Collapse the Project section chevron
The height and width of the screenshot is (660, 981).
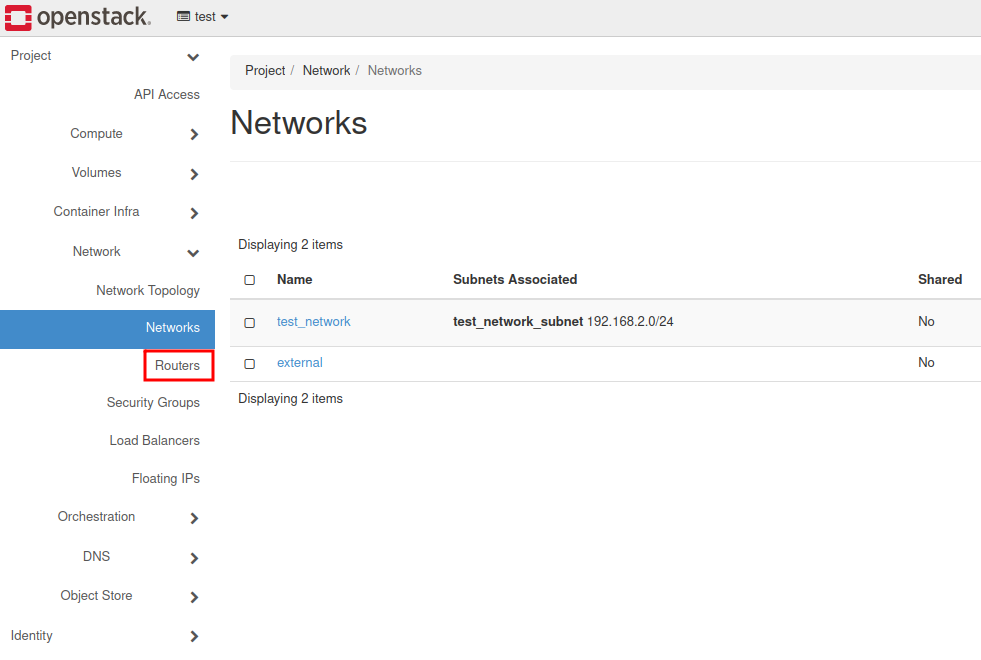pos(194,57)
